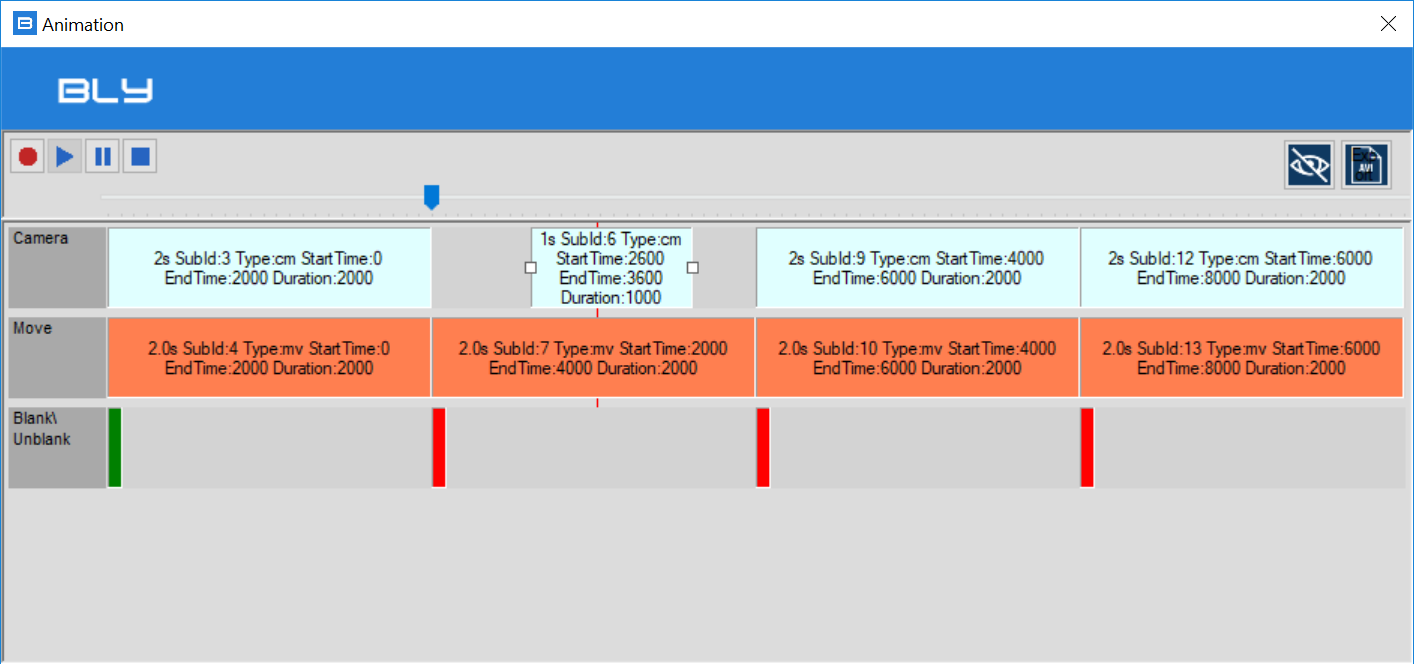Click the green Unblank marker at start
The image size is (1414, 664).
[114, 447]
